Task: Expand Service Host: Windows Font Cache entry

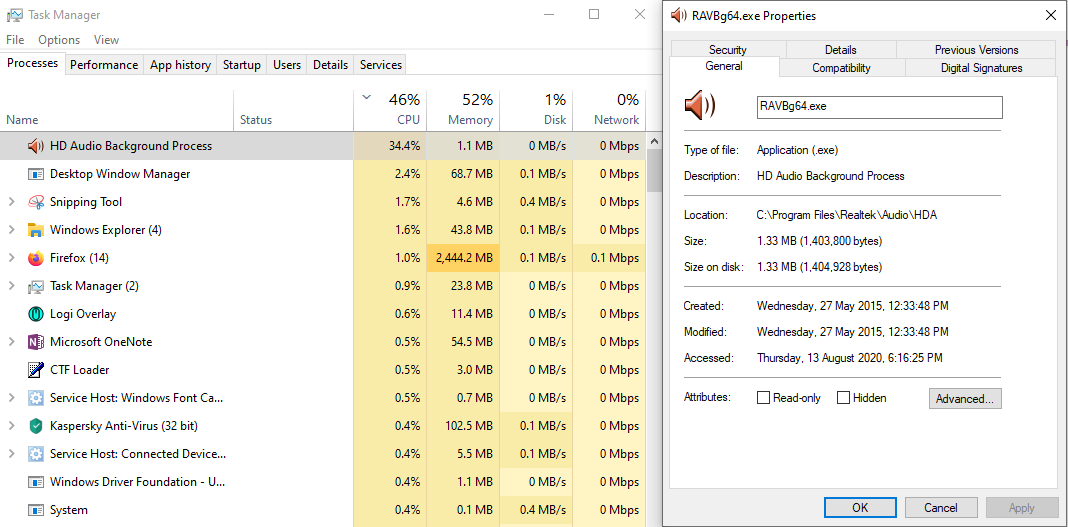Action: tap(11, 398)
